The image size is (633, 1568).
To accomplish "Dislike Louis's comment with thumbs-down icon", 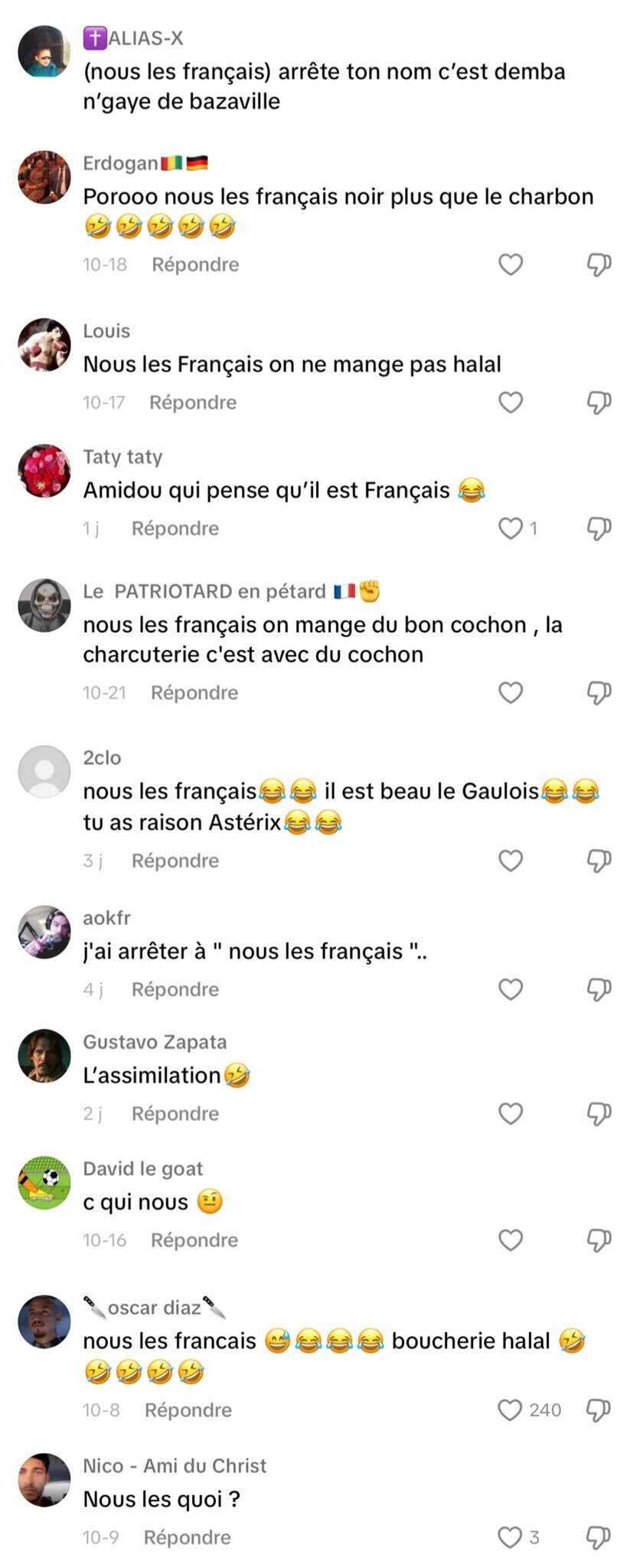I will point(599,403).
